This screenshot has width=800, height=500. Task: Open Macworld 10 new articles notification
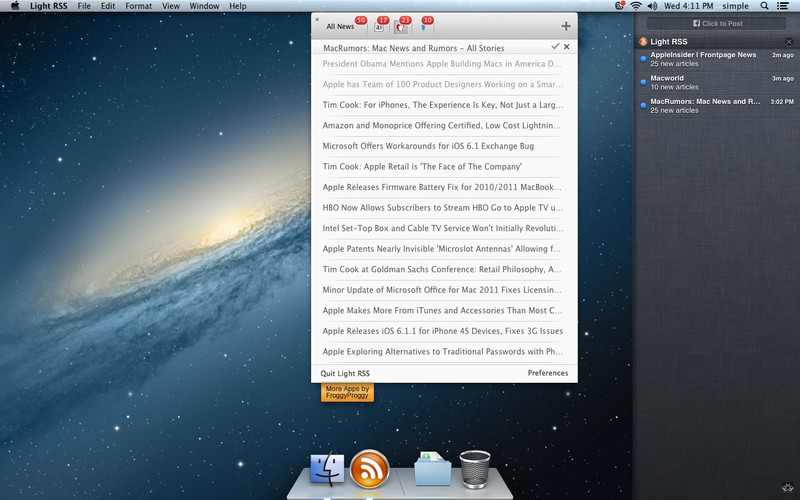(x=716, y=83)
